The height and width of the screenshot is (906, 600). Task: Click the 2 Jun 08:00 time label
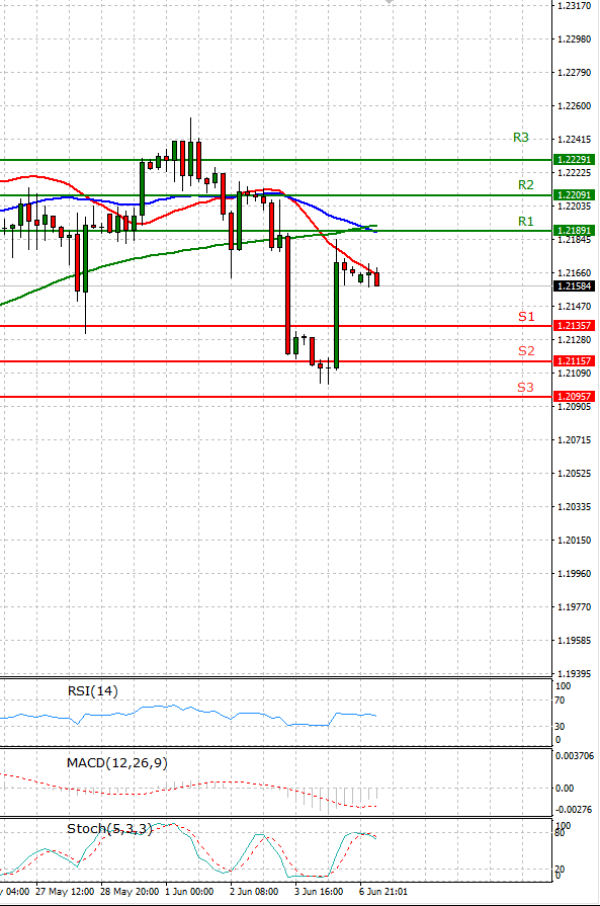tap(254, 892)
